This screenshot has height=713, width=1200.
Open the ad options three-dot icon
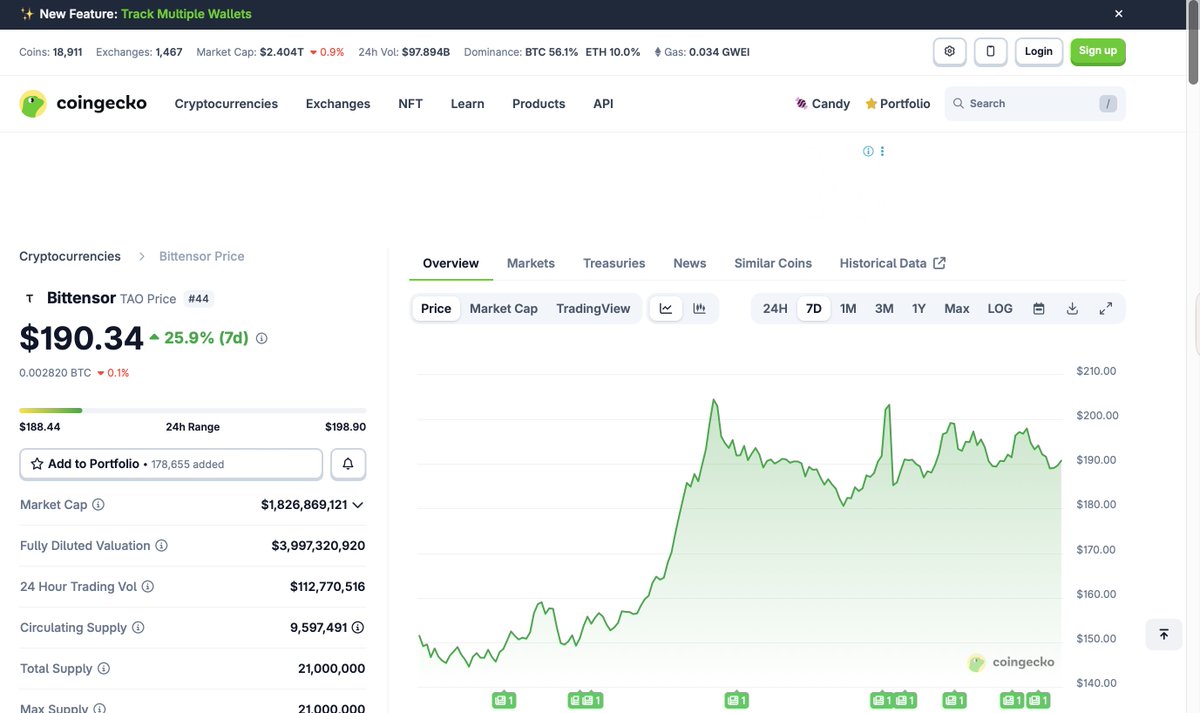(x=882, y=152)
